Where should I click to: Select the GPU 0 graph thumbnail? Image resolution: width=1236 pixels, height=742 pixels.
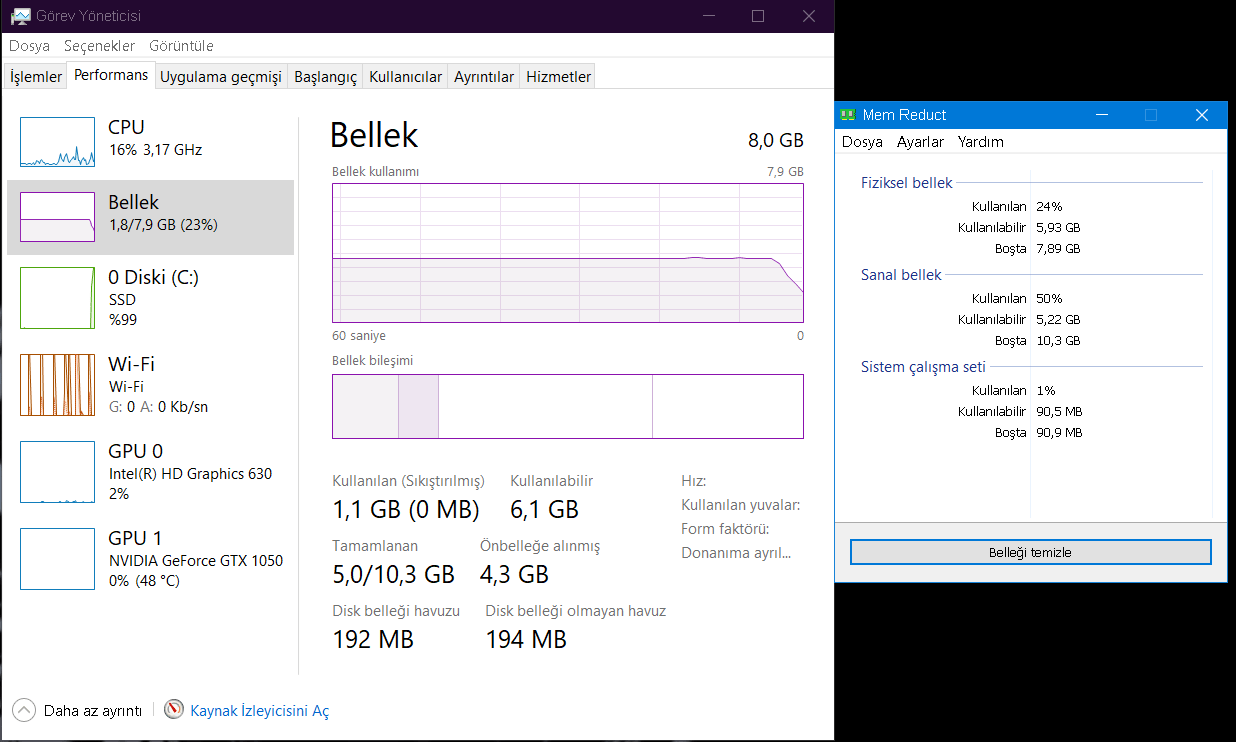[57, 472]
